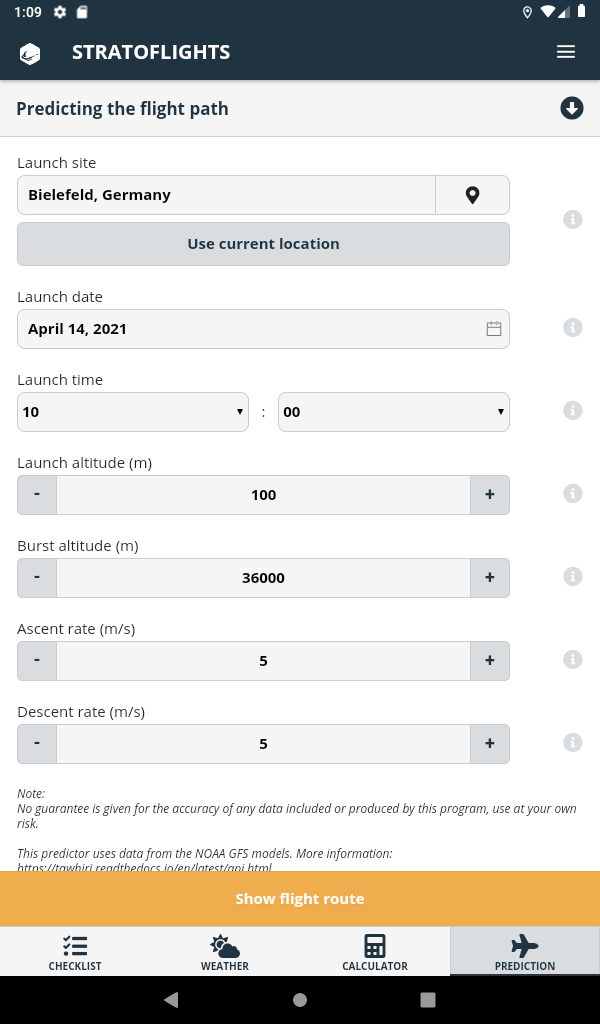The width and height of the screenshot is (600, 1024).
Task: Show info for Launch site
Action: [x=573, y=219]
